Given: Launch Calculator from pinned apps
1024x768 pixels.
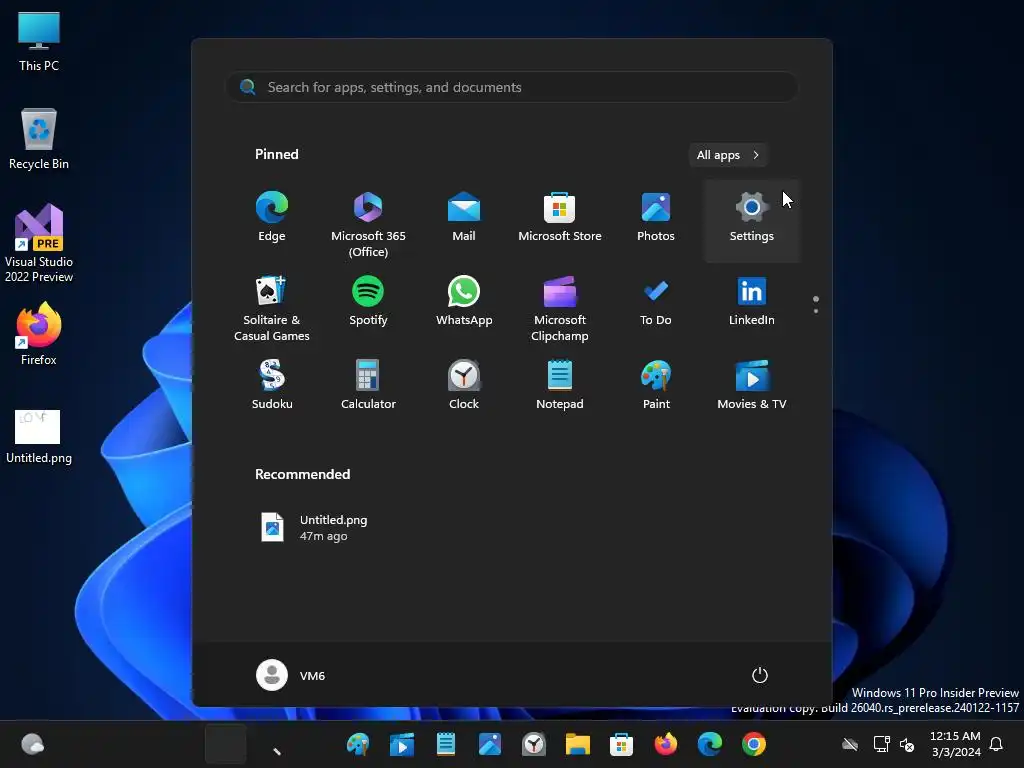Looking at the screenshot, I should (x=368, y=385).
